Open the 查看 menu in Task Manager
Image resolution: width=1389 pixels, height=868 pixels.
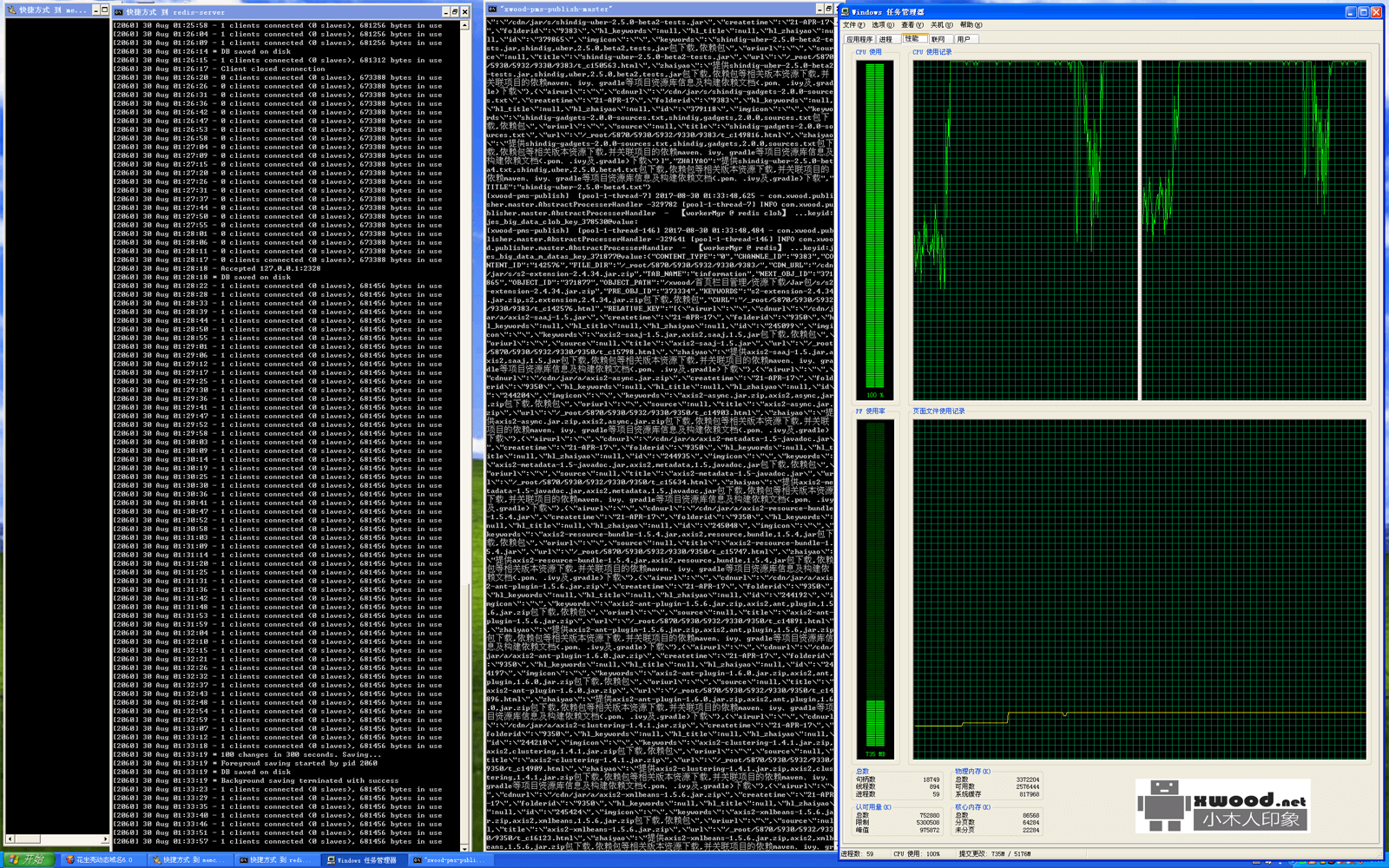(912, 25)
